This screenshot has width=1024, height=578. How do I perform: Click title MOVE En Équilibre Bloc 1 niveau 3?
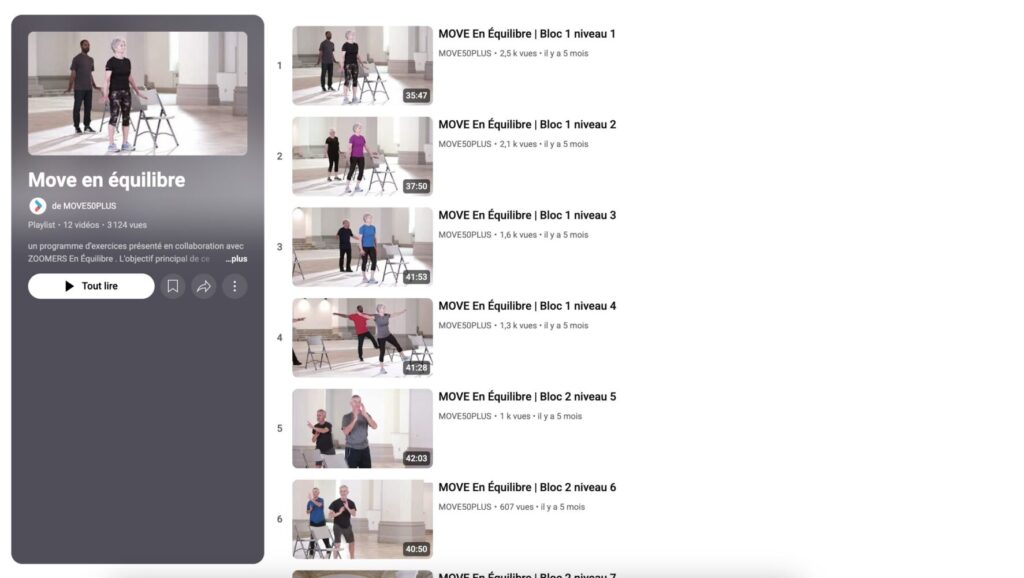[x=527, y=215]
